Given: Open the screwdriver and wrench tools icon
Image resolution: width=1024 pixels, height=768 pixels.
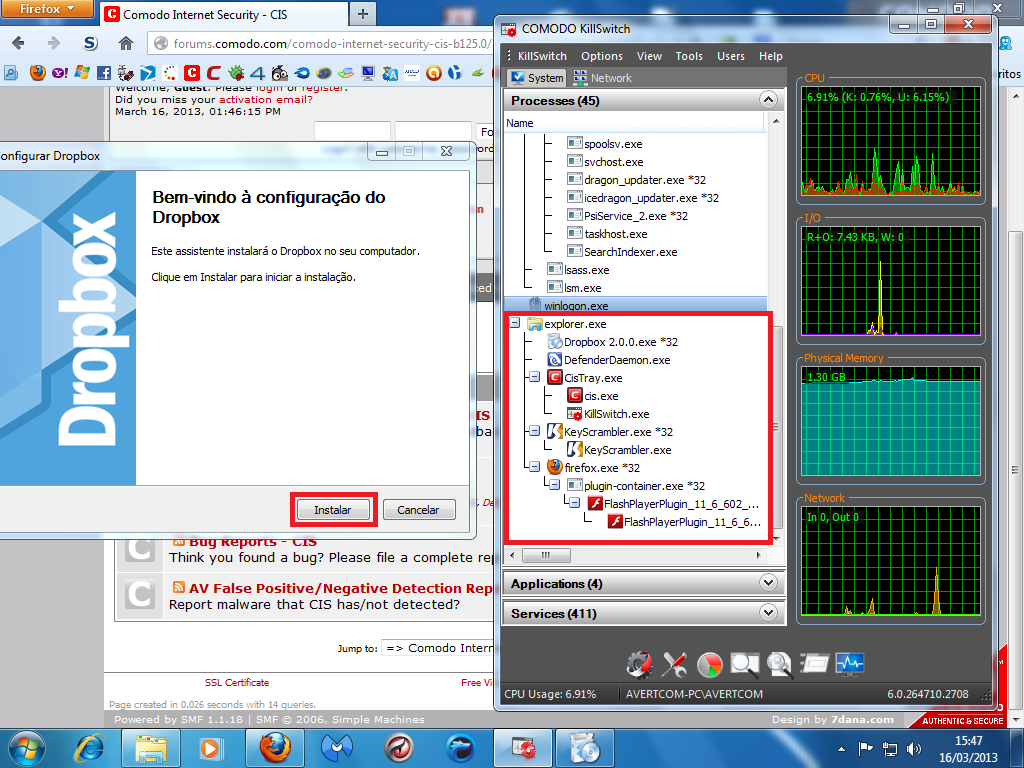Looking at the screenshot, I should [x=674, y=664].
